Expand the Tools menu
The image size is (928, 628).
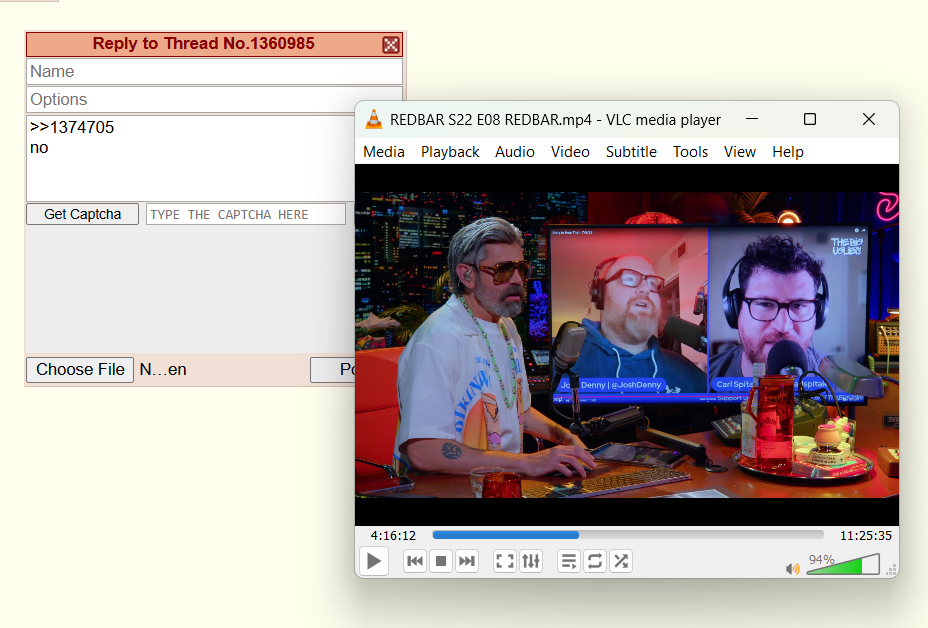click(690, 152)
